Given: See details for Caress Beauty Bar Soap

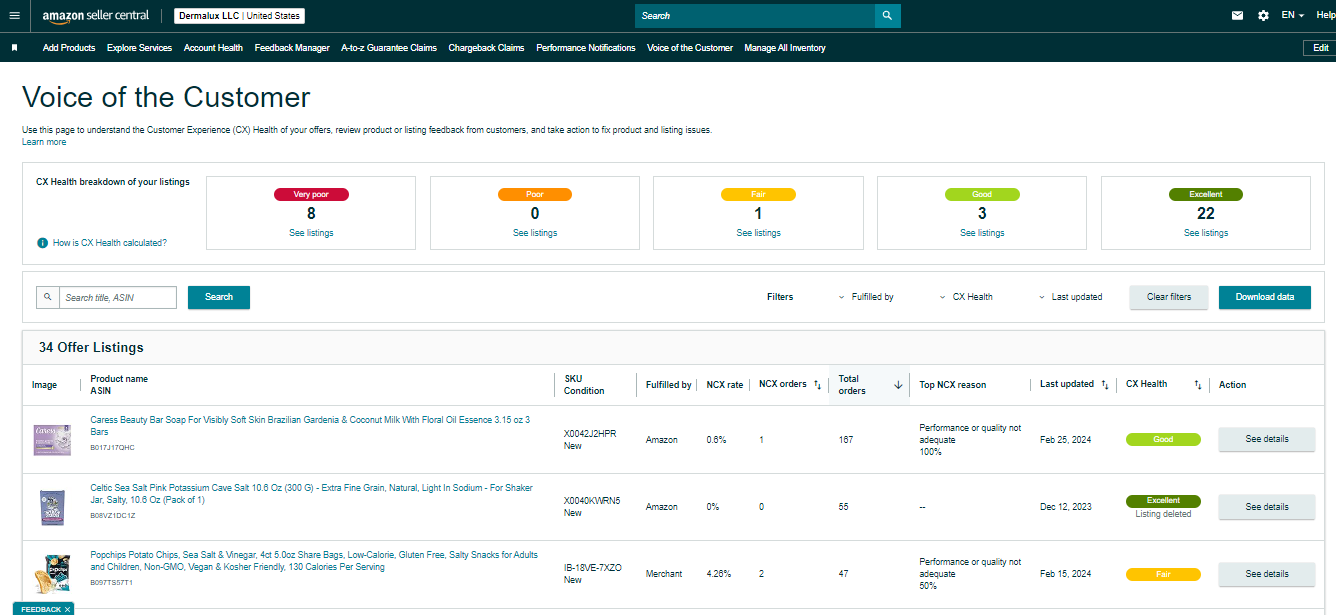Looking at the screenshot, I should click(1267, 439).
